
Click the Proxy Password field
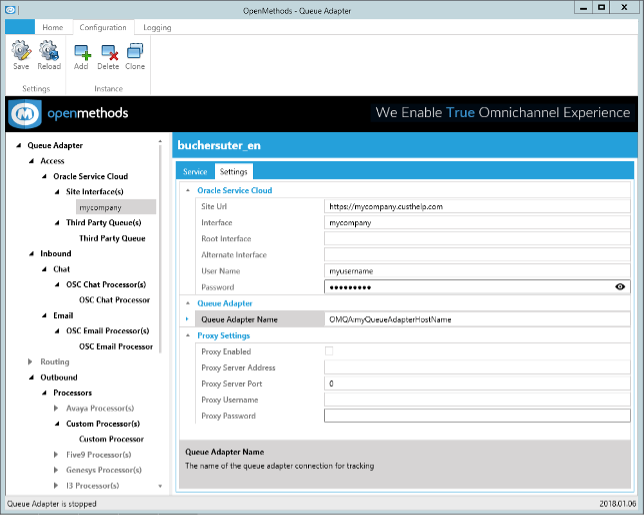tap(477, 416)
